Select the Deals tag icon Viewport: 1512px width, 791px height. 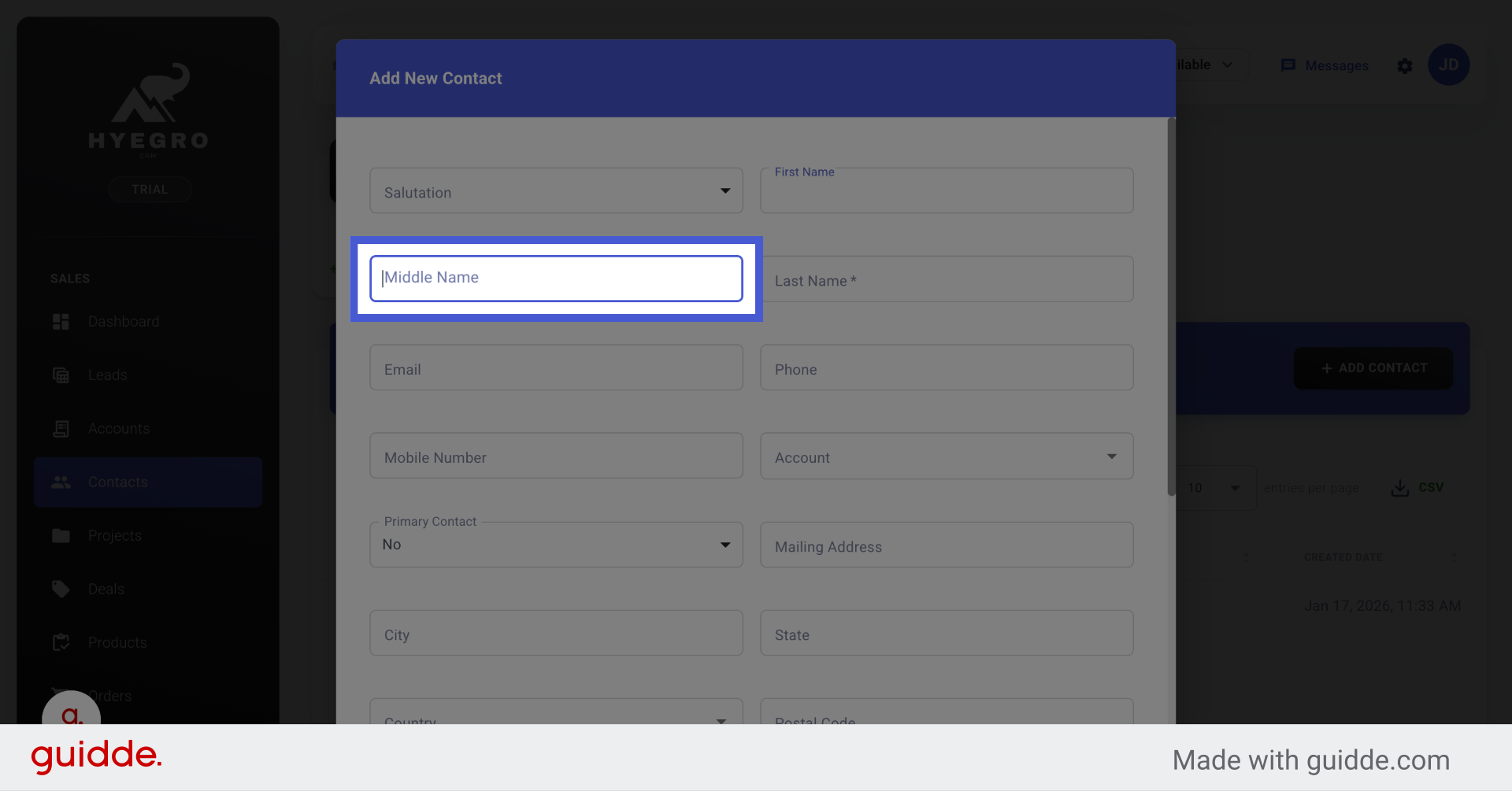pos(61,589)
